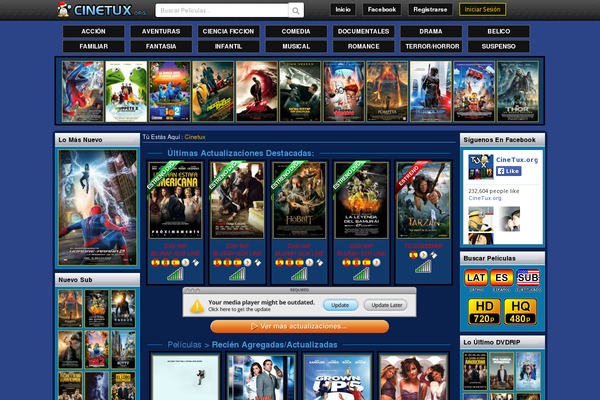
Task: Click the Iniciar Sesión button
Action: (483, 10)
